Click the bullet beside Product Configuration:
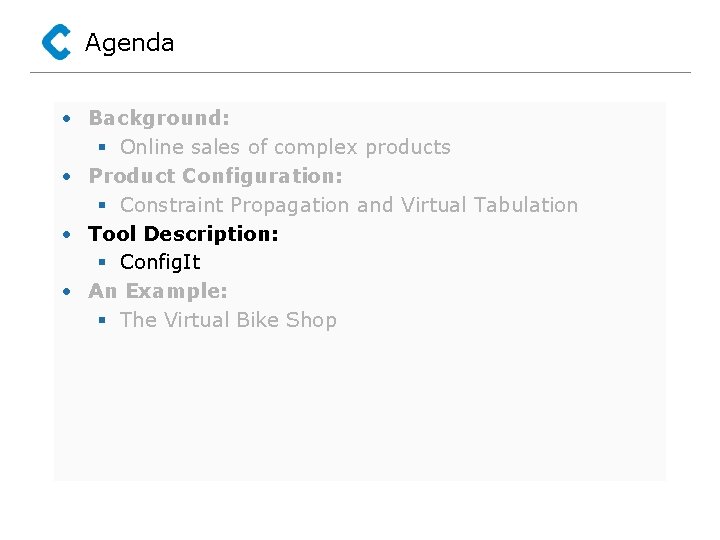This screenshot has height=540, width=720. [67, 176]
